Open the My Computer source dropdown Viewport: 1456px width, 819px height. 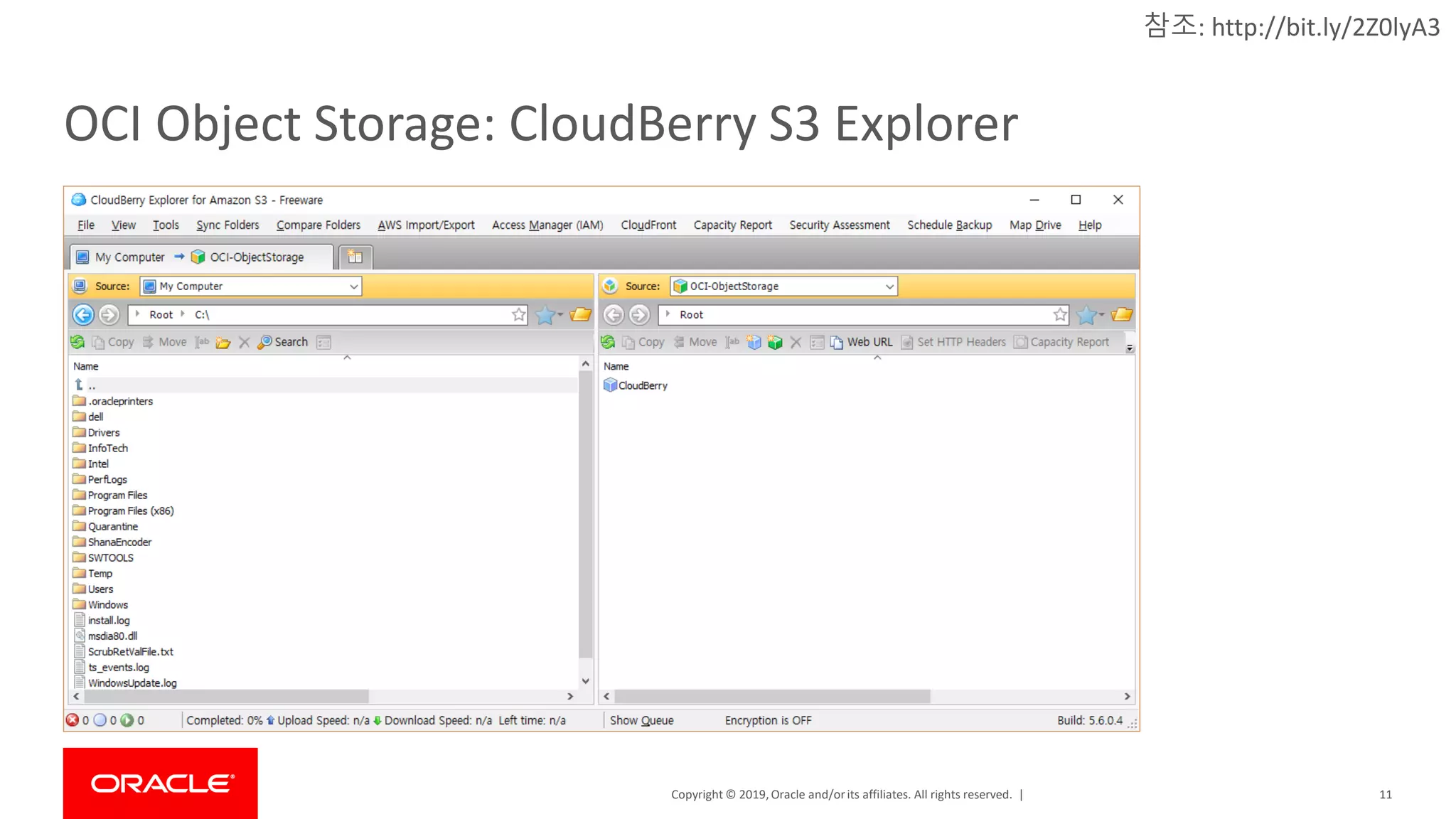tap(353, 287)
